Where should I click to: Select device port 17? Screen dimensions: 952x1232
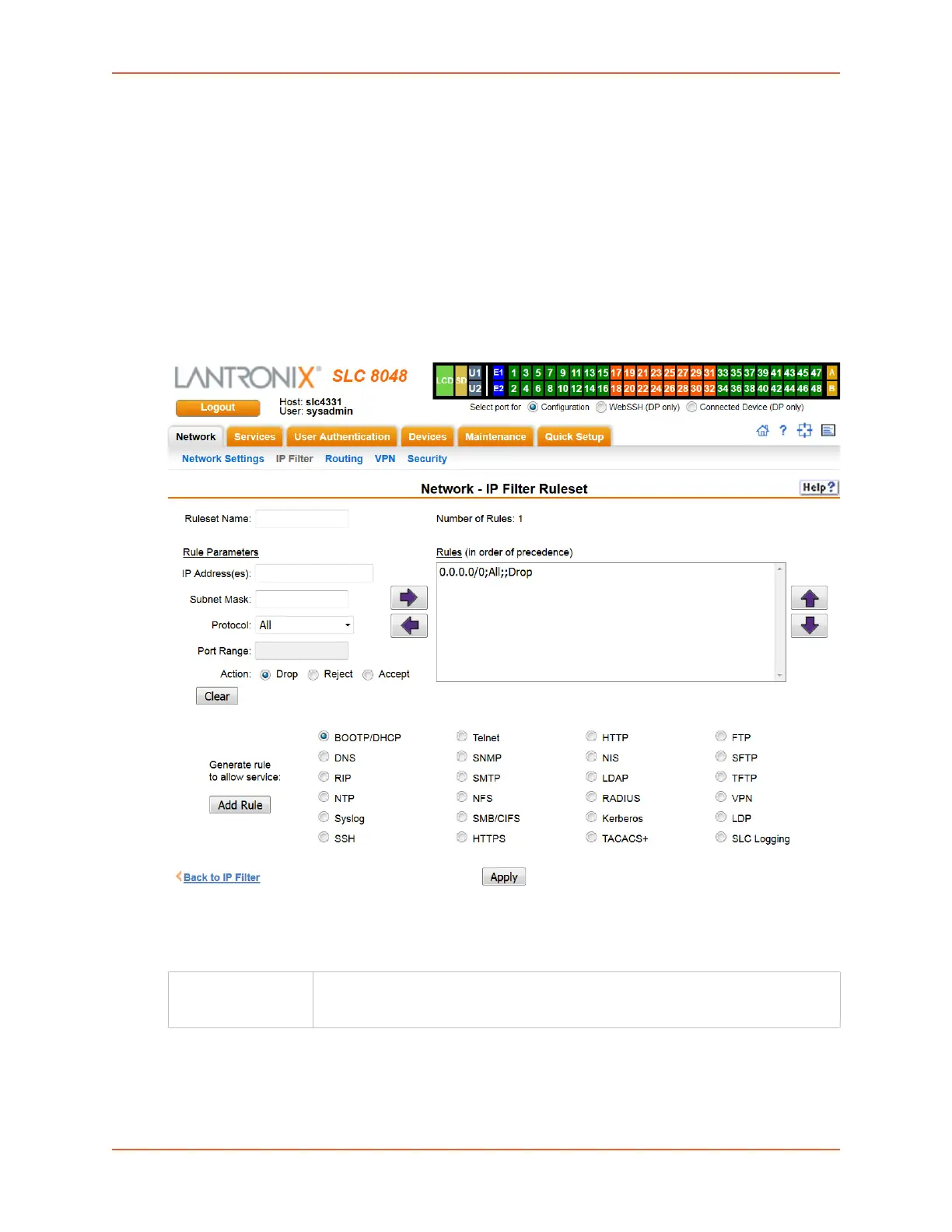pyautogui.click(x=616, y=373)
